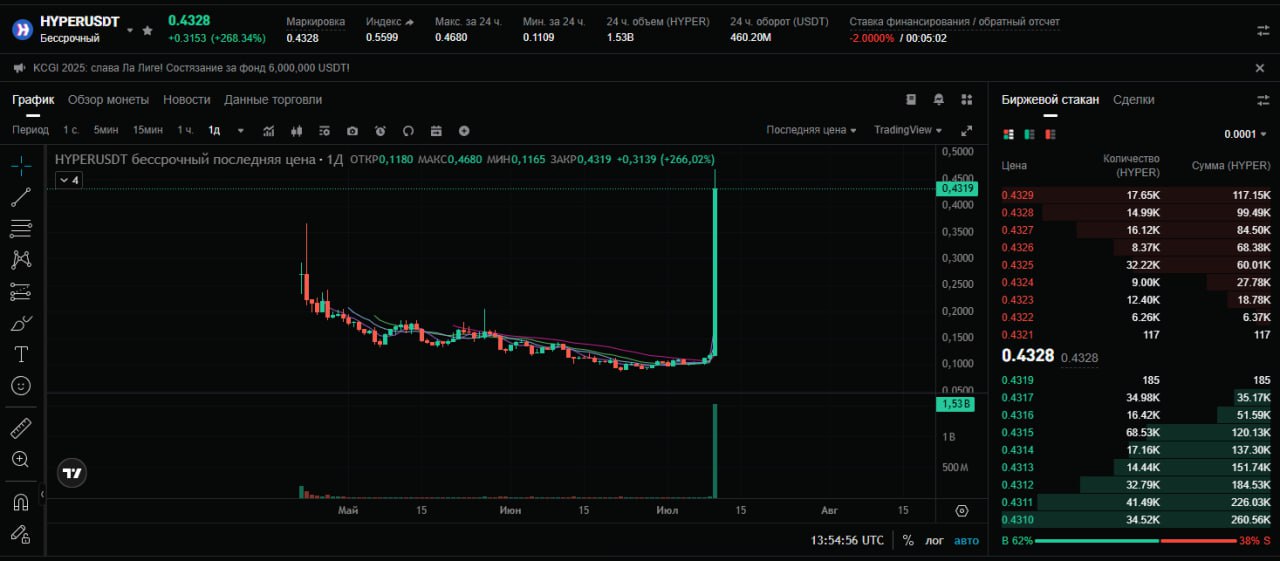This screenshot has height=561, width=1280.
Task: Collapse the drawing toolbar side arrow
Action: pyautogui.click(x=42, y=494)
